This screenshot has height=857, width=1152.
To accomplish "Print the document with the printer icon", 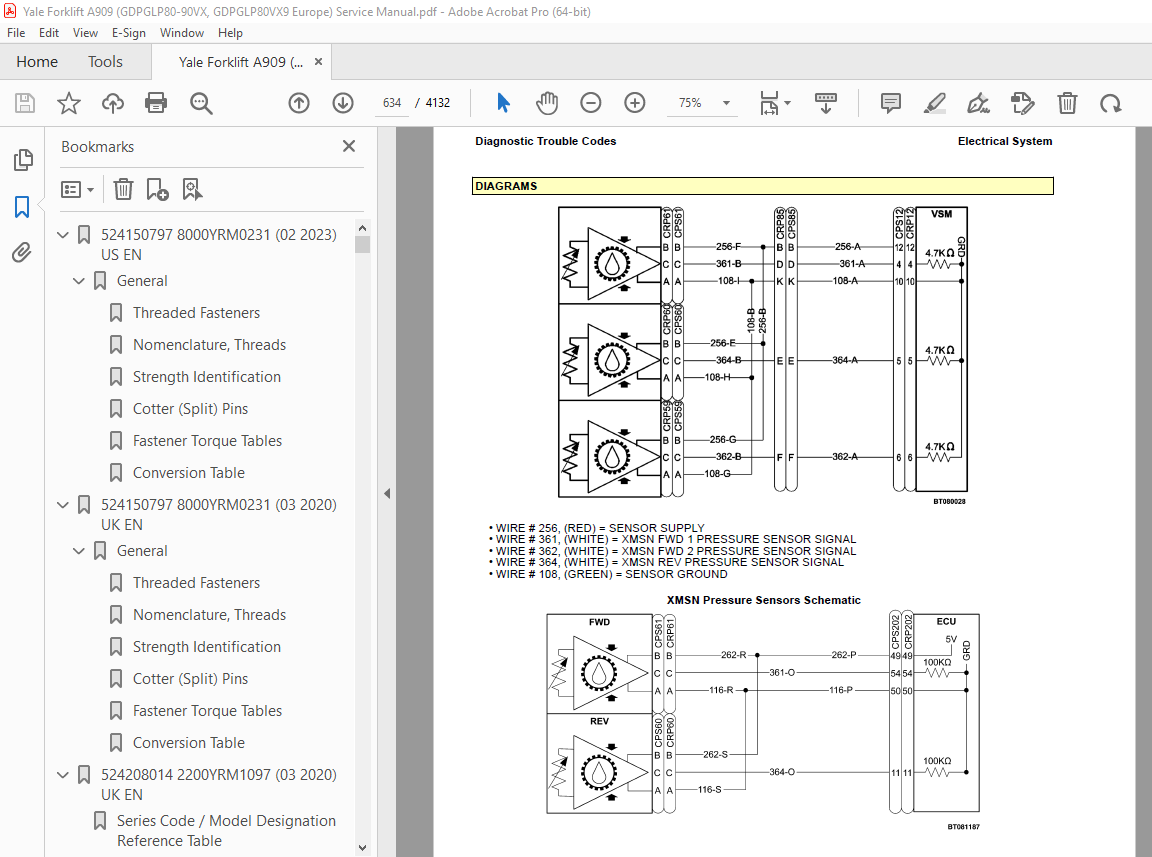I will tap(156, 103).
